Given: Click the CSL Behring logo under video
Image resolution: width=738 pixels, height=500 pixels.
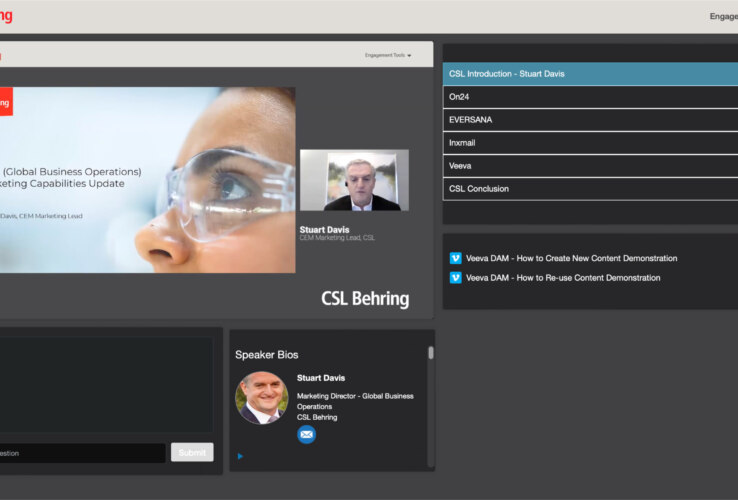Looking at the screenshot, I should tap(365, 299).
